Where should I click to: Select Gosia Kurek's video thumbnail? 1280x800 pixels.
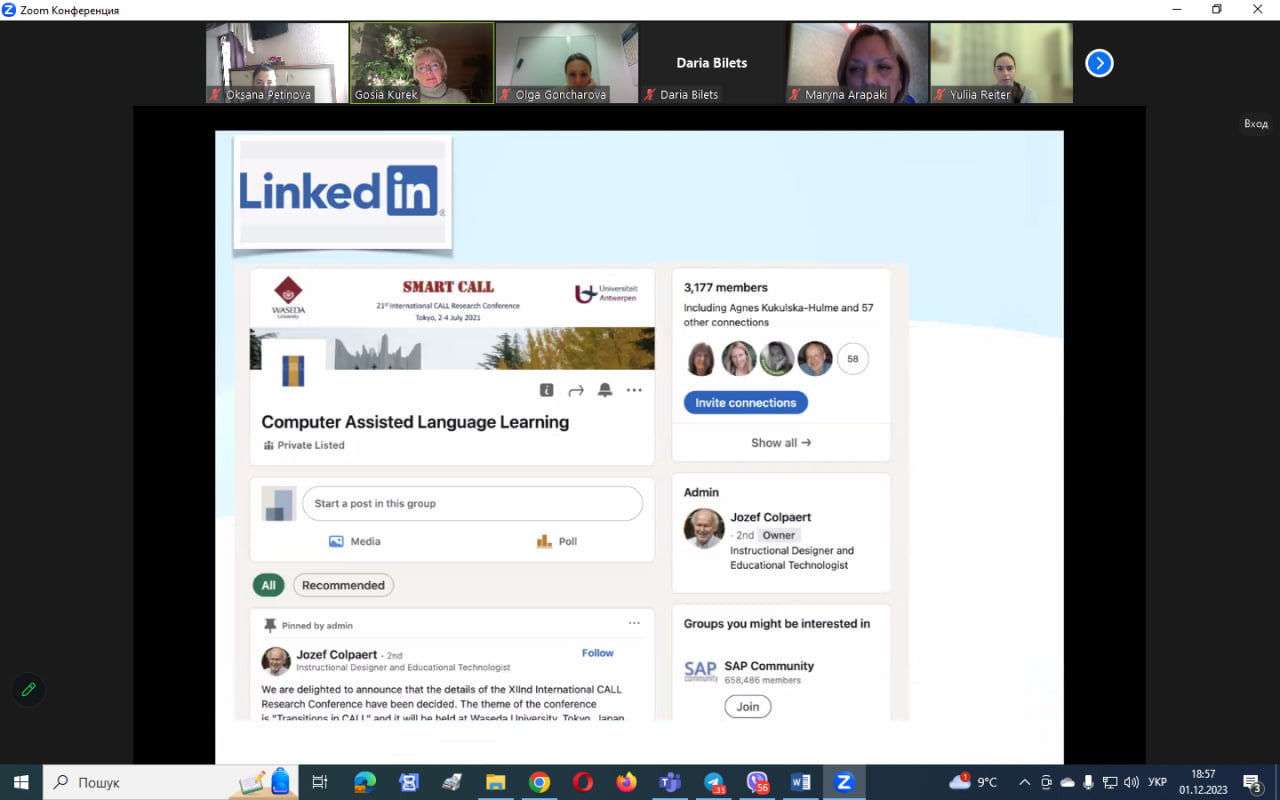[421, 63]
